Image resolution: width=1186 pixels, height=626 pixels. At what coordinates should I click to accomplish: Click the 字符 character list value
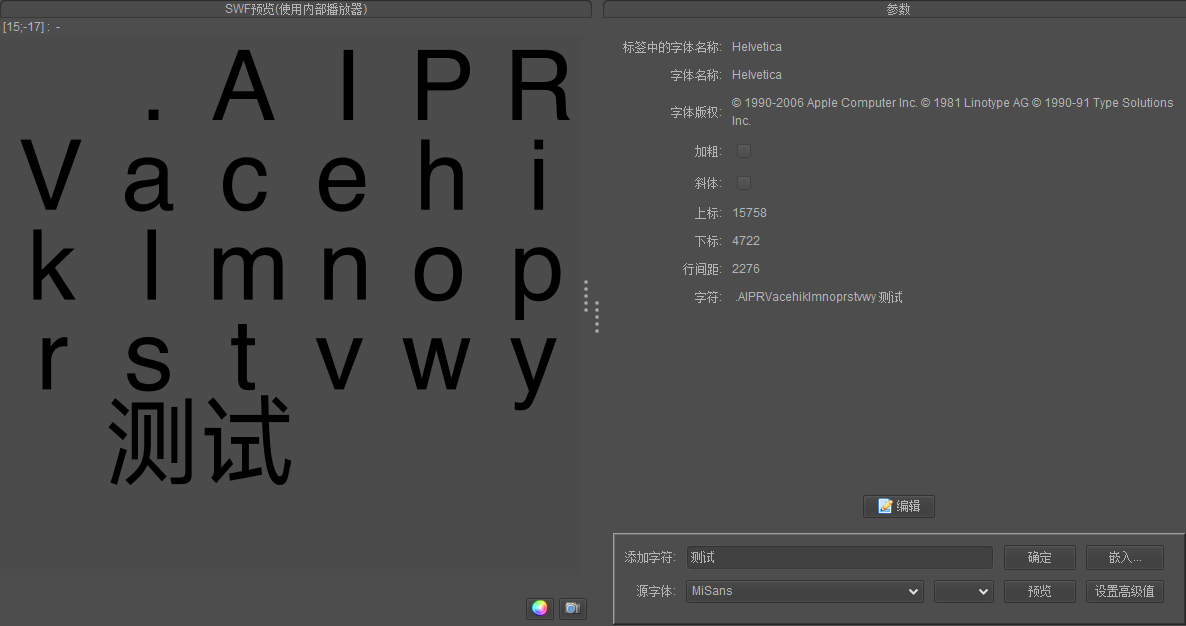pos(818,298)
